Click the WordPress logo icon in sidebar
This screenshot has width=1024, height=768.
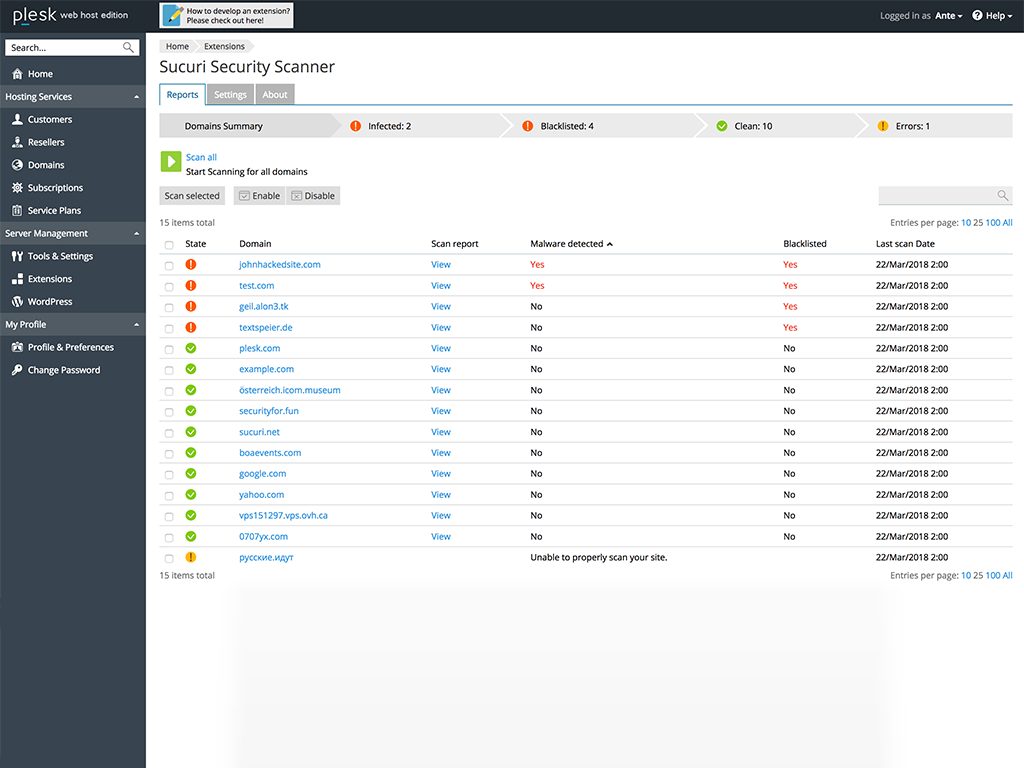[x=17, y=301]
